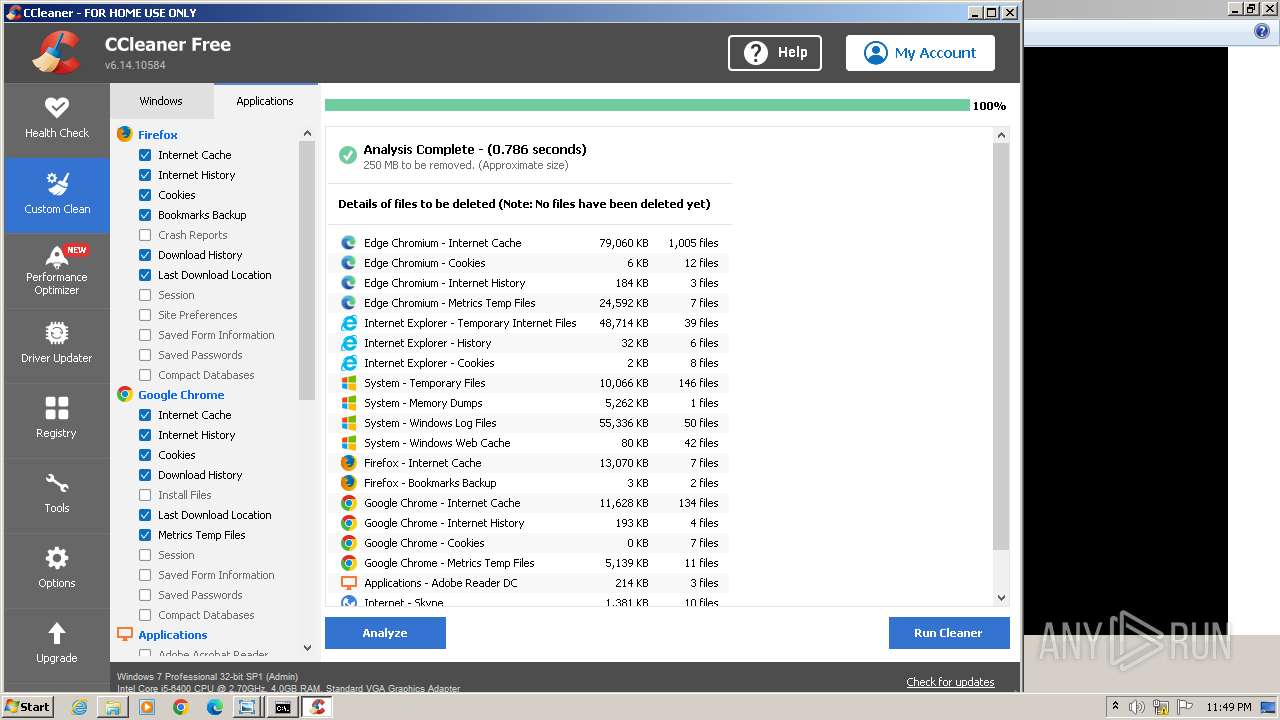Click the Help button
This screenshot has width=1280, height=720.
tap(775, 53)
